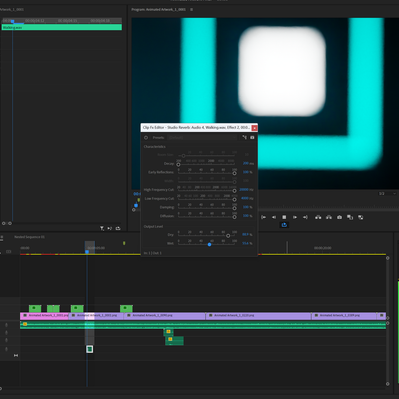Select the Animated Artwork_1_0110.png clip
This screenshot has width=399, height=399.
(258, 315)
